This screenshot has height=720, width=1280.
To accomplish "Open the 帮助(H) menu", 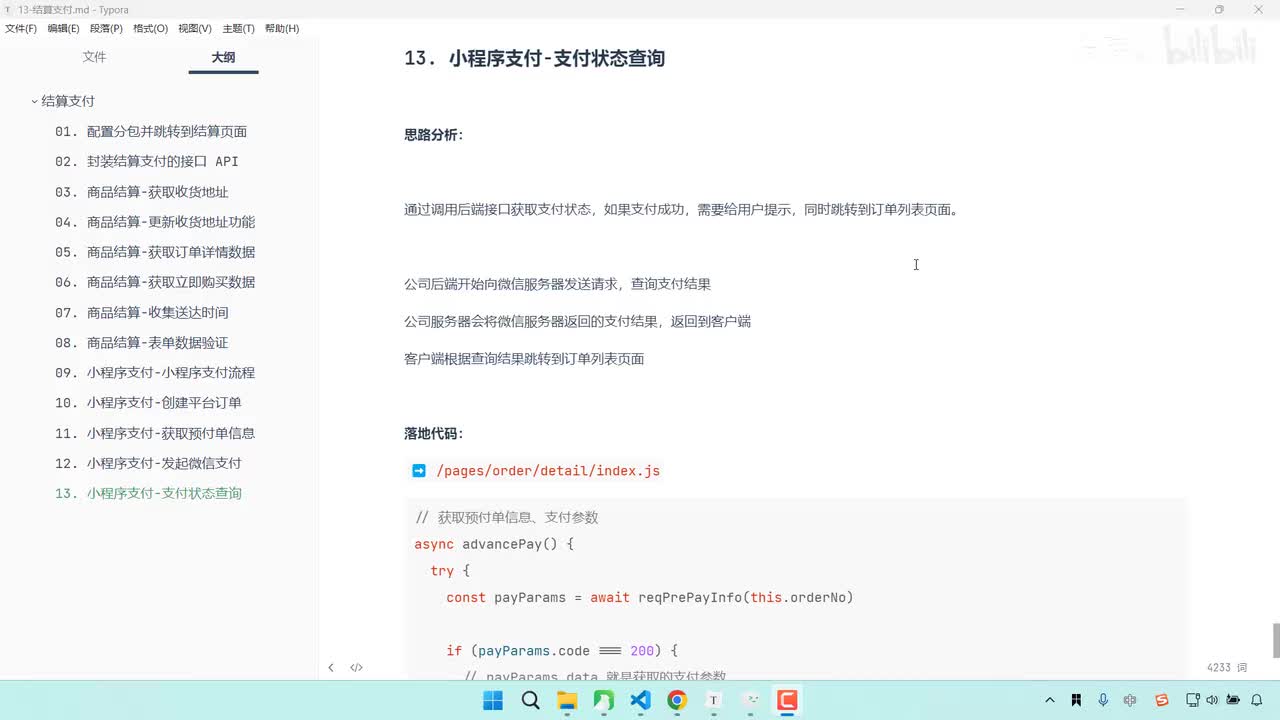I will [x=282, y=29].
